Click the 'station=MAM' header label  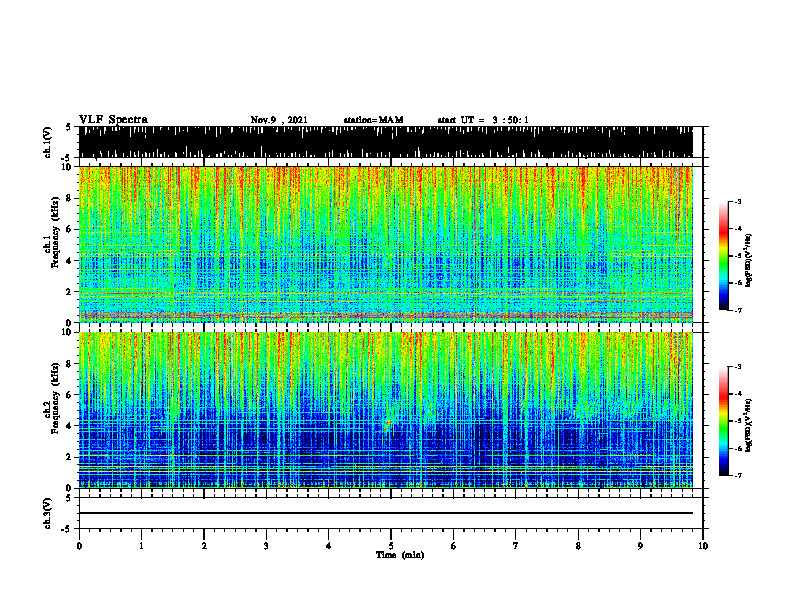(373, 120)
